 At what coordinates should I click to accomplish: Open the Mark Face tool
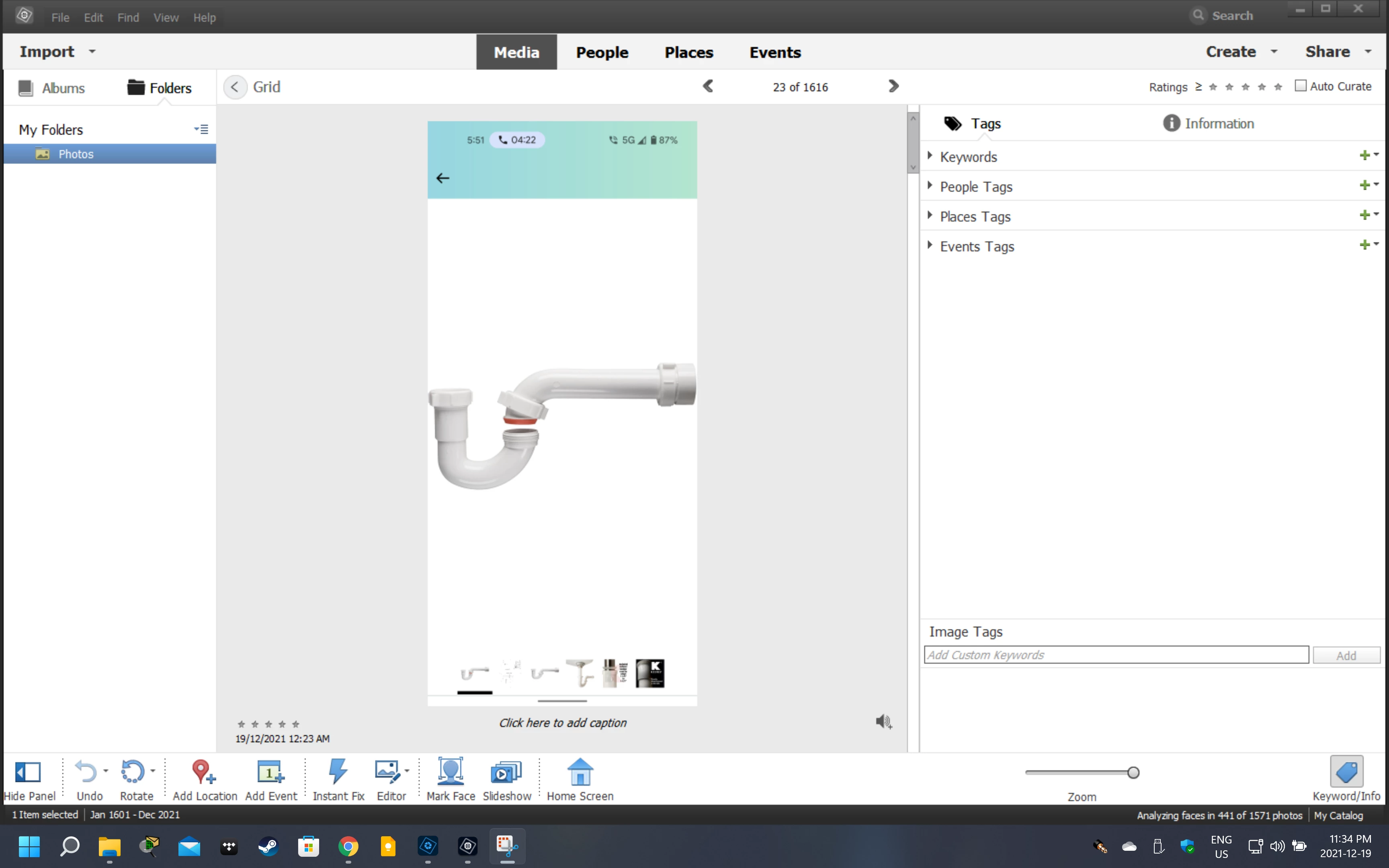coord(451,772)
